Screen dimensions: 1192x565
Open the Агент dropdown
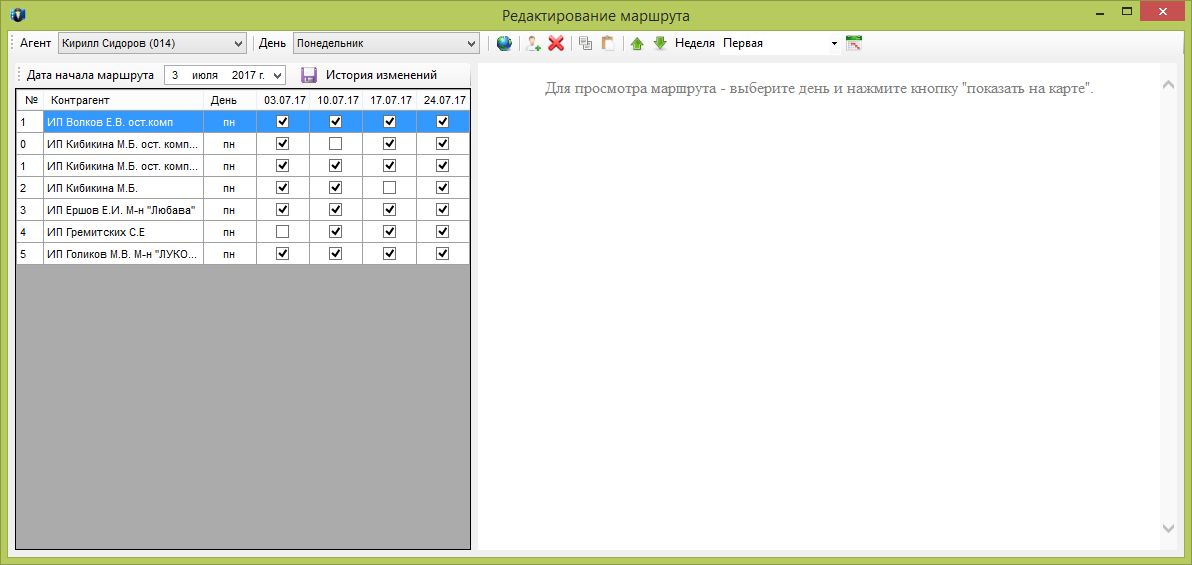pos(152,43)
